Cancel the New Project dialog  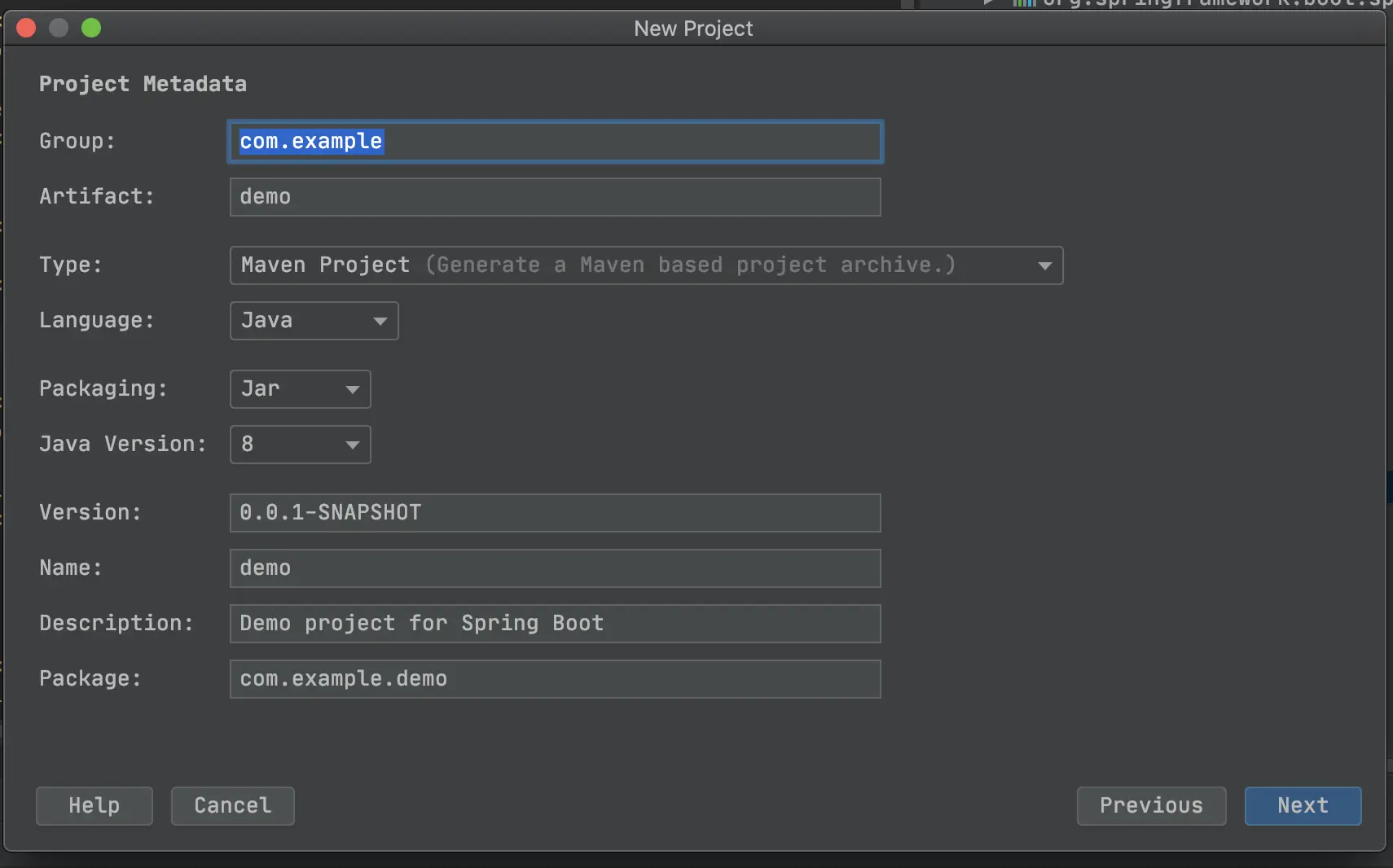(232, 806)
